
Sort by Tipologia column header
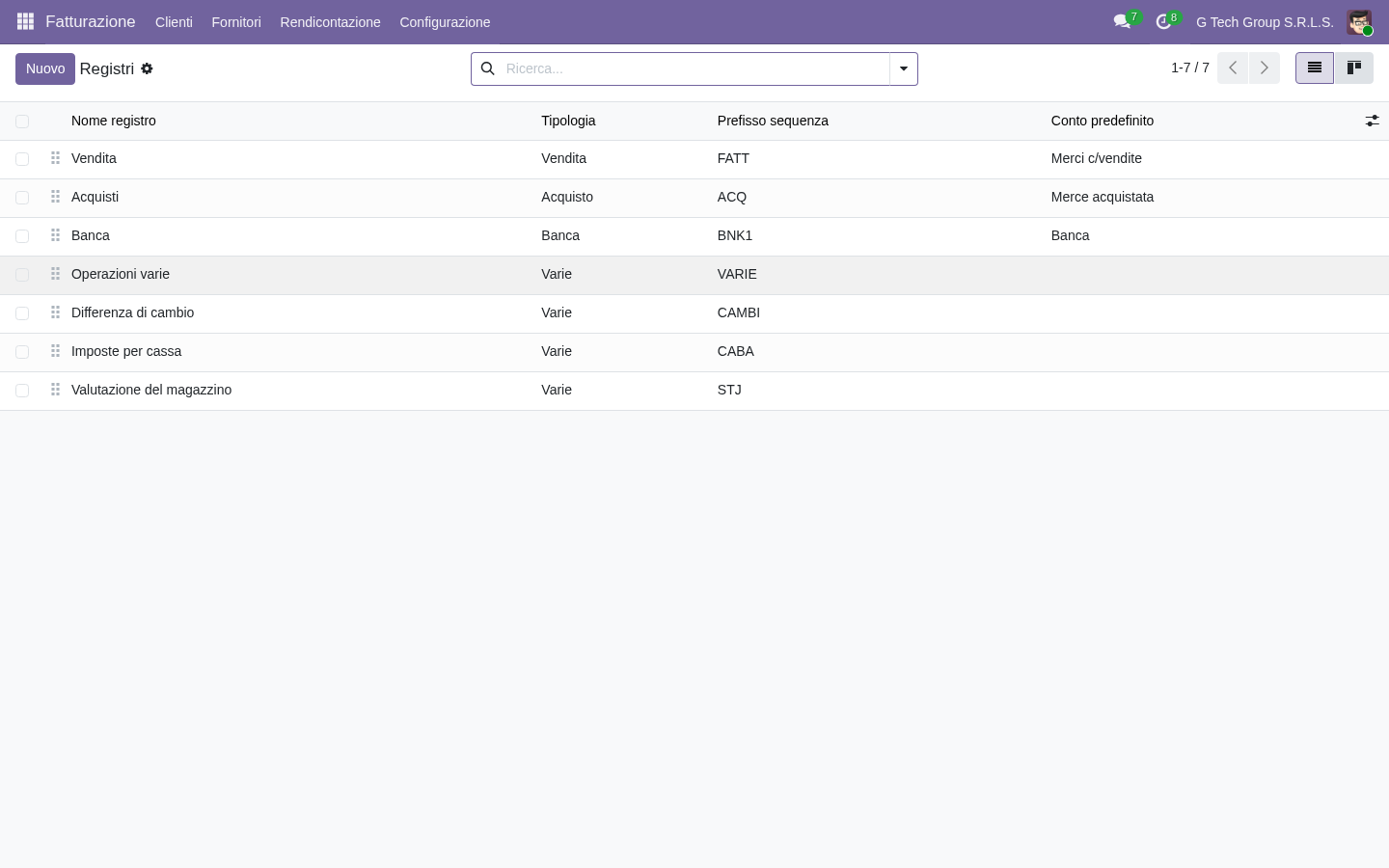click(568, 121)
